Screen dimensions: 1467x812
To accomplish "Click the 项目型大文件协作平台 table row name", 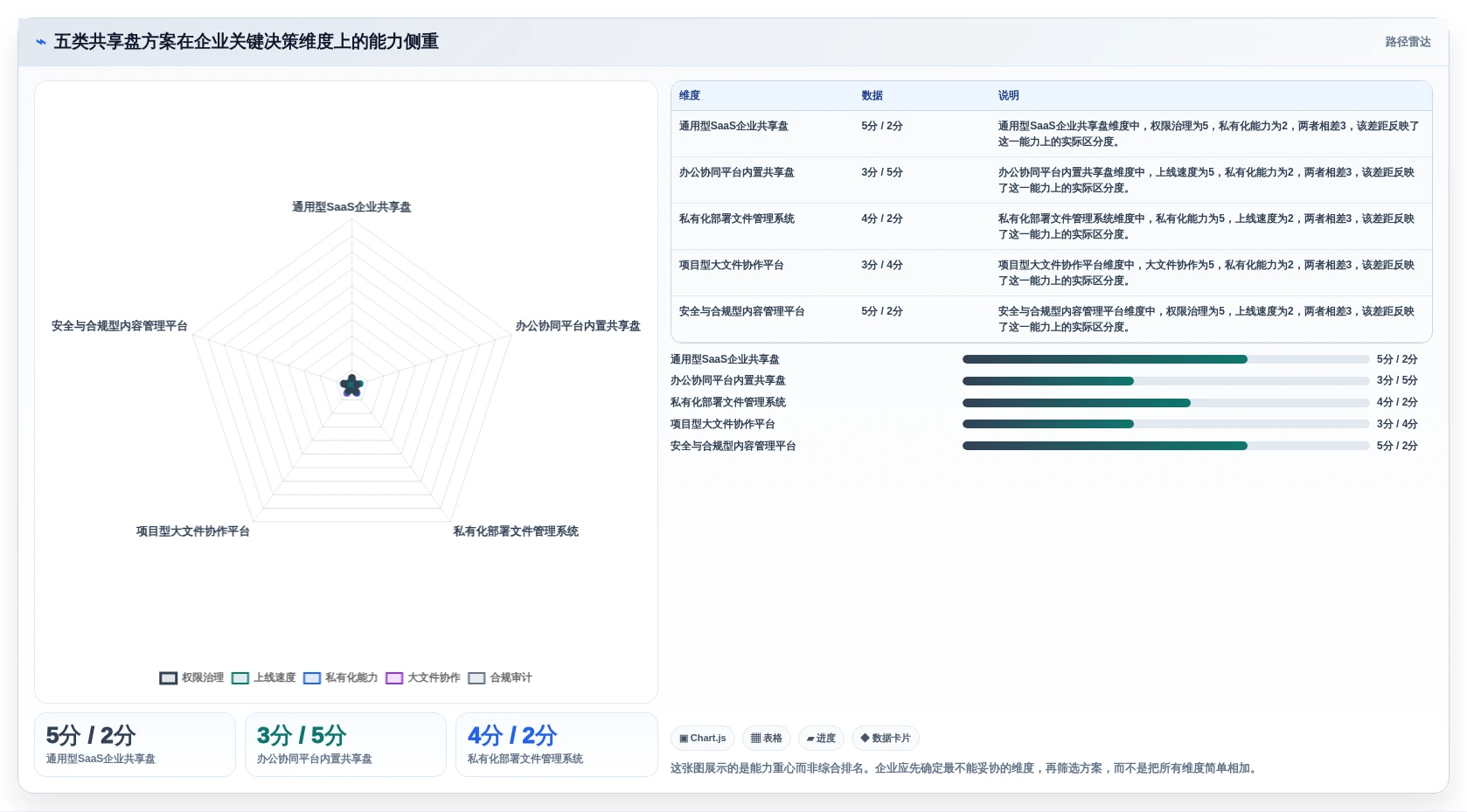I will [732, 265].
